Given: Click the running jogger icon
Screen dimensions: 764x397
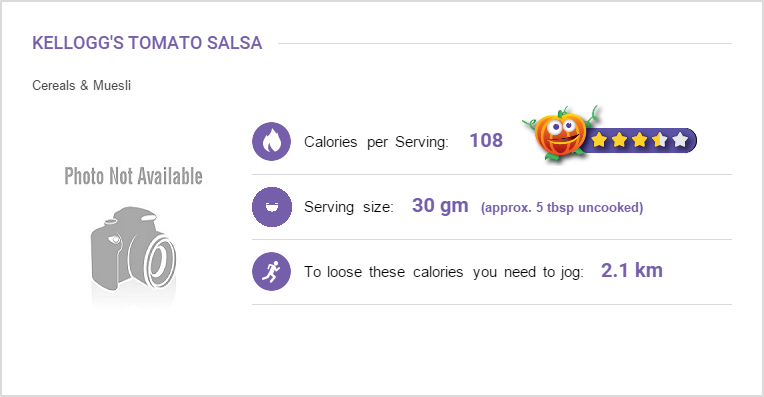Looking at the screenshot, I should click(271, 271).
